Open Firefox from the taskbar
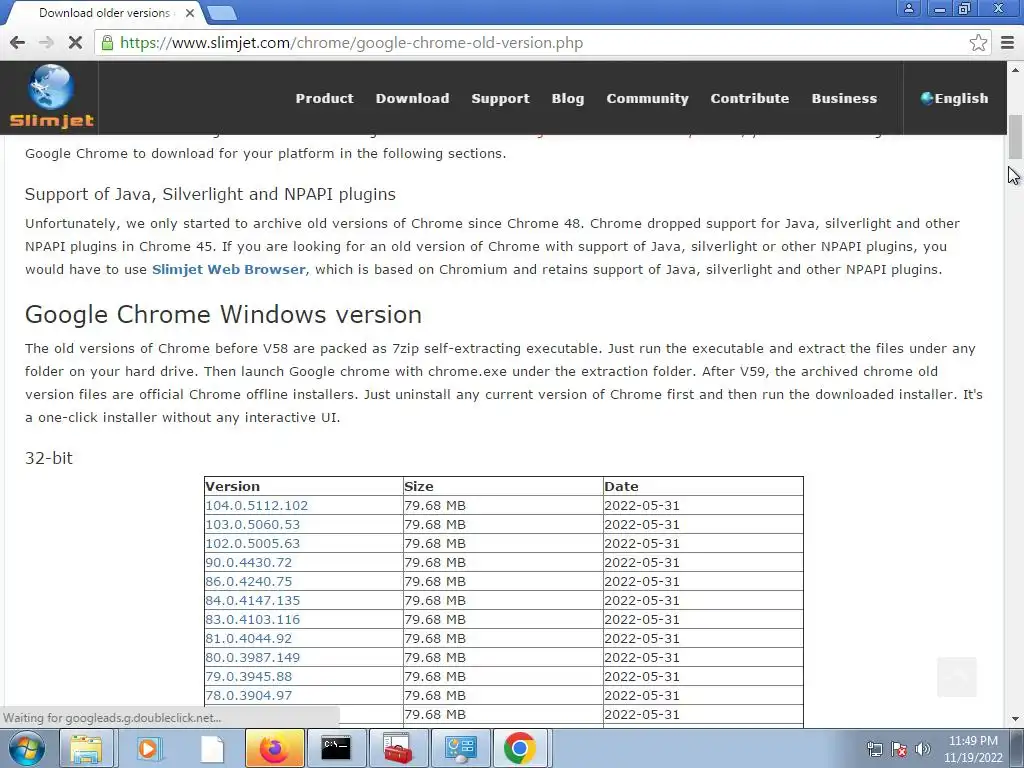Viewport: 1024px width, 768px height. click(274, 748)
